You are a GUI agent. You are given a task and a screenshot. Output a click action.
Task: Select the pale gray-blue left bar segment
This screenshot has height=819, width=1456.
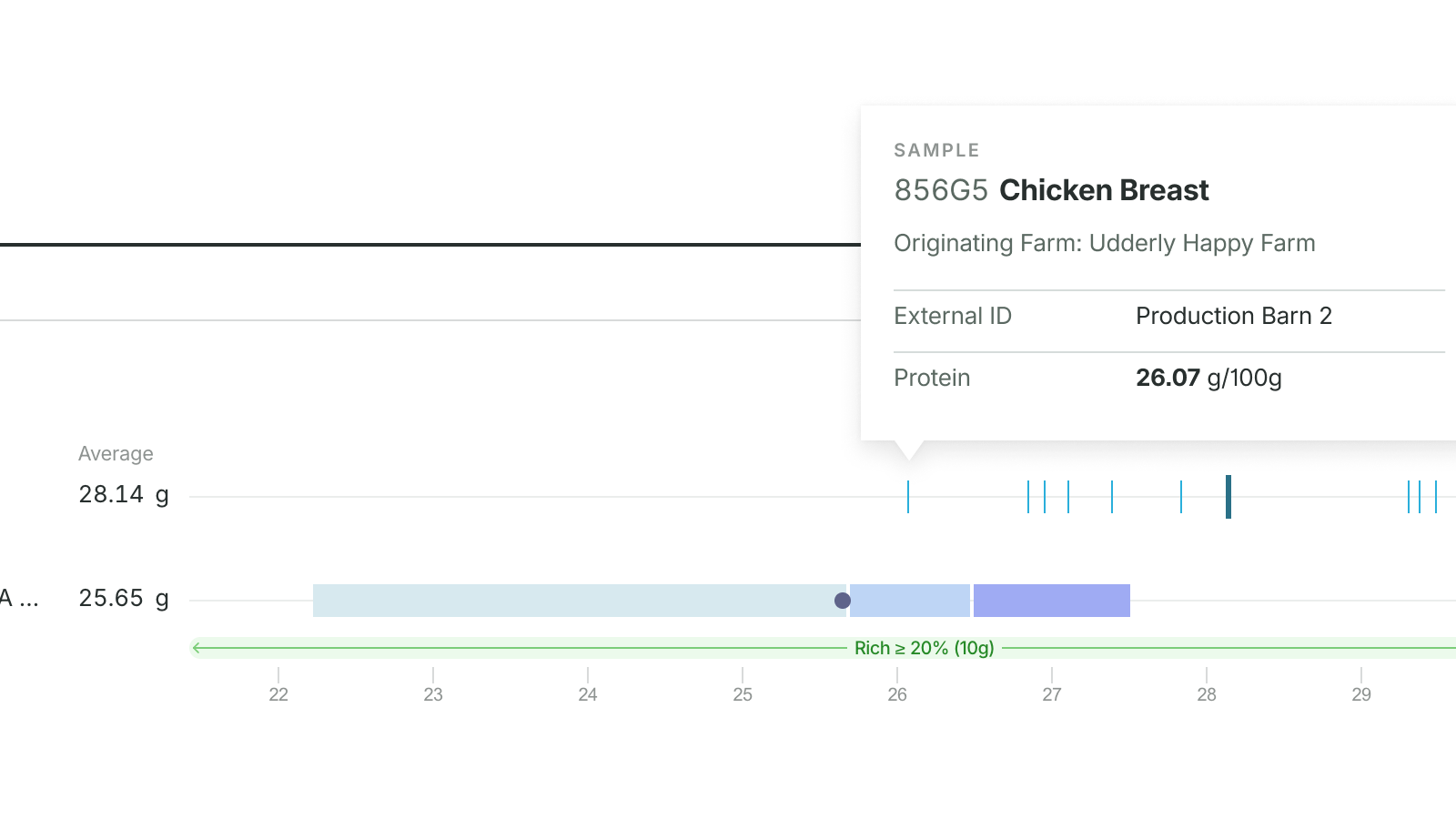coord(580,601)
